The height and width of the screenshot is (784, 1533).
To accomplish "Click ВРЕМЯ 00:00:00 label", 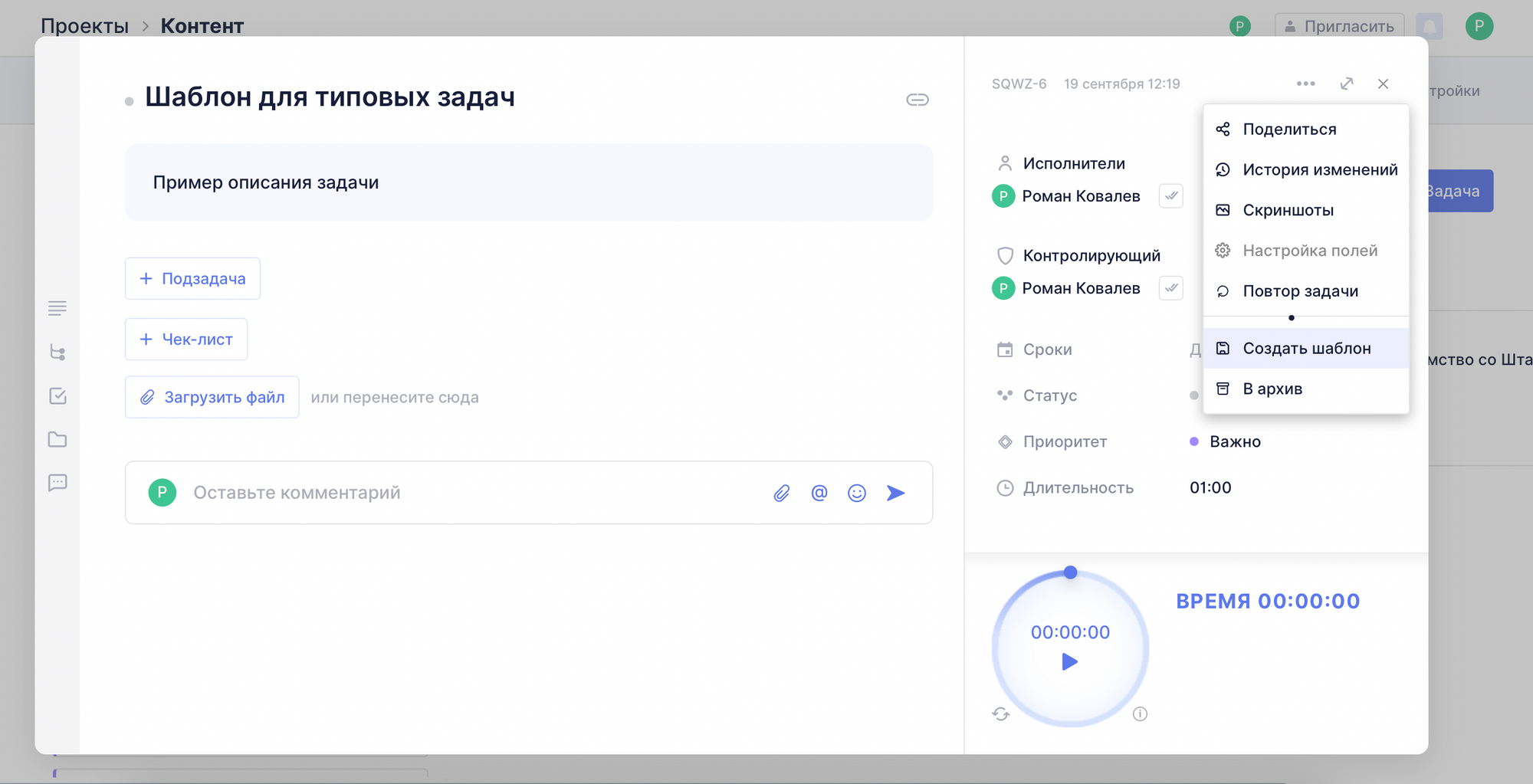I will click(x=1268, y=601).
